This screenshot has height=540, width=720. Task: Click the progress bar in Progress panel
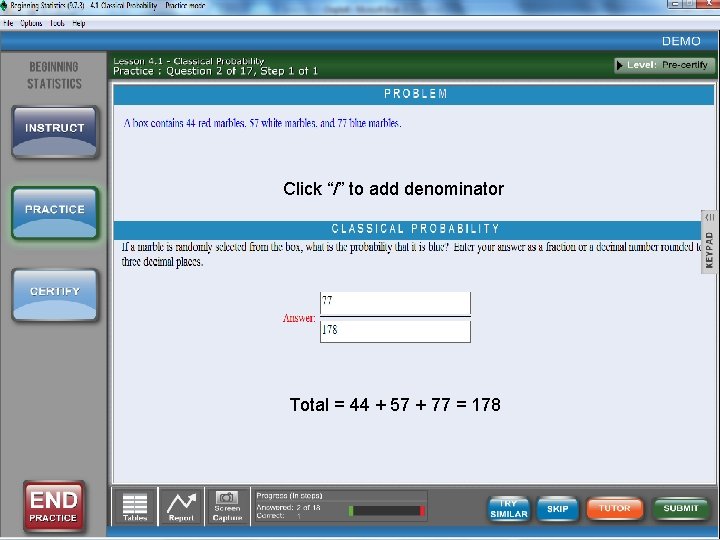[387, 511]
